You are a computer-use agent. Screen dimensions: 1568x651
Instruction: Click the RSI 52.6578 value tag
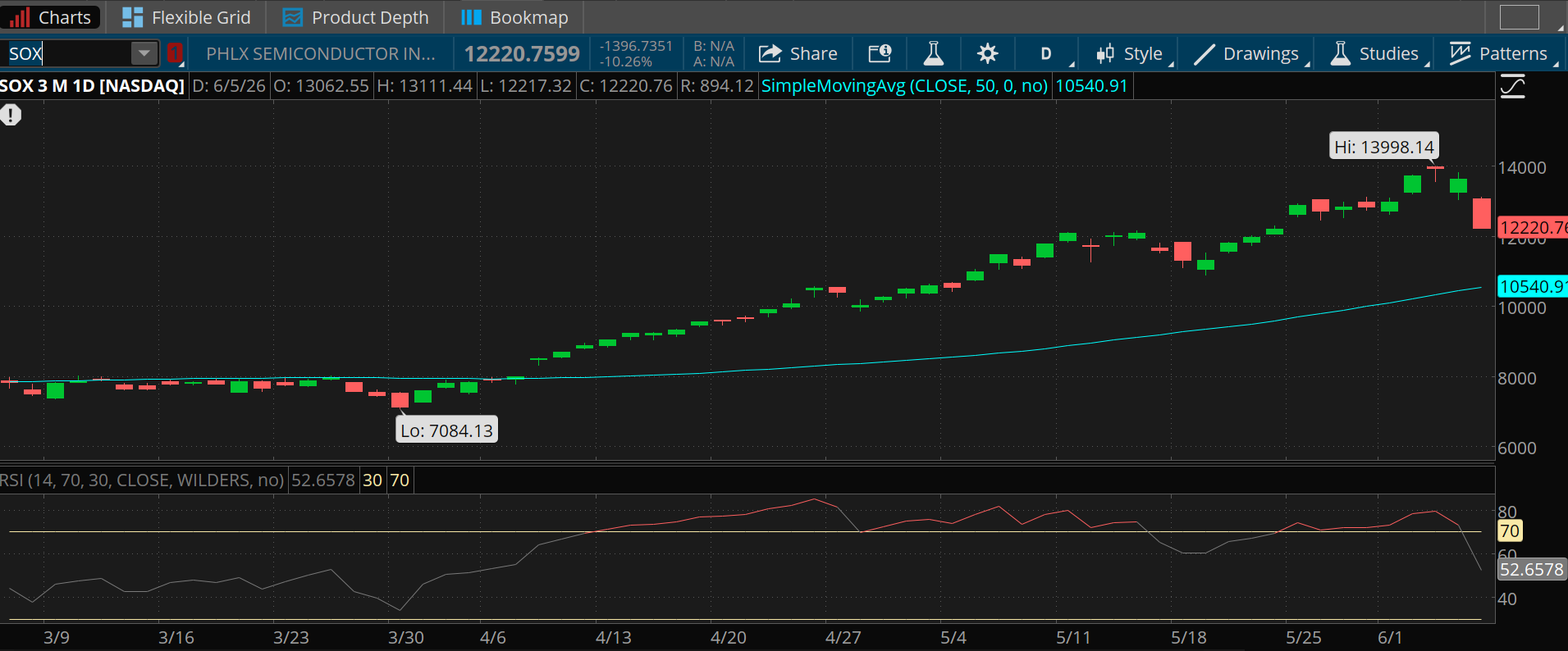(x=1532, y=569)
